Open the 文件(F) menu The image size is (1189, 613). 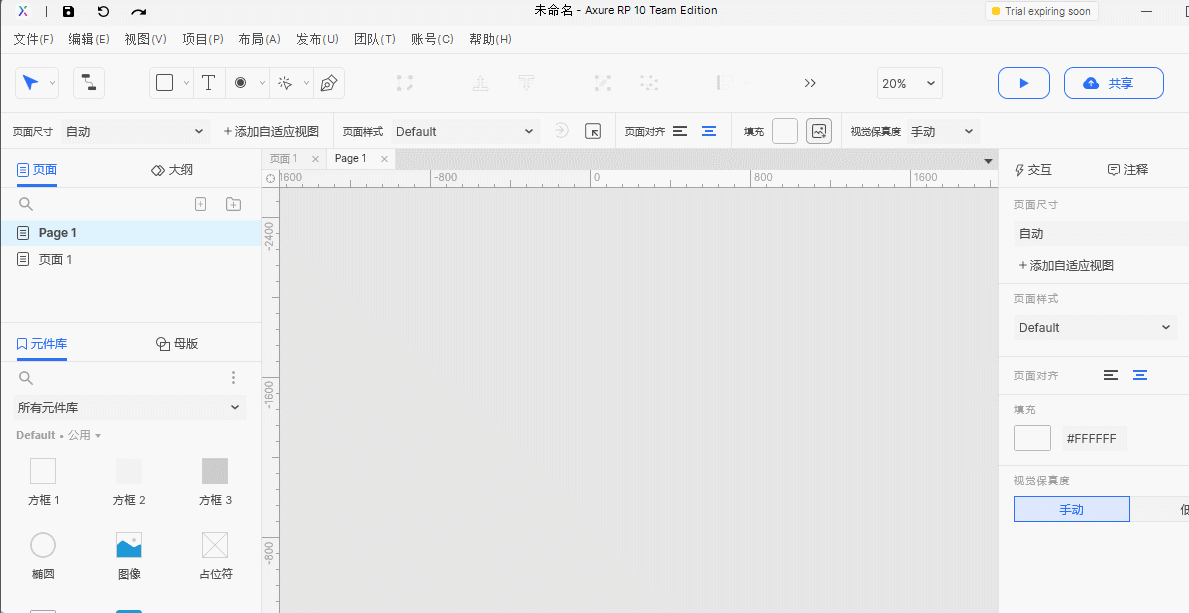pyautogui.click(x=33, y=39)
